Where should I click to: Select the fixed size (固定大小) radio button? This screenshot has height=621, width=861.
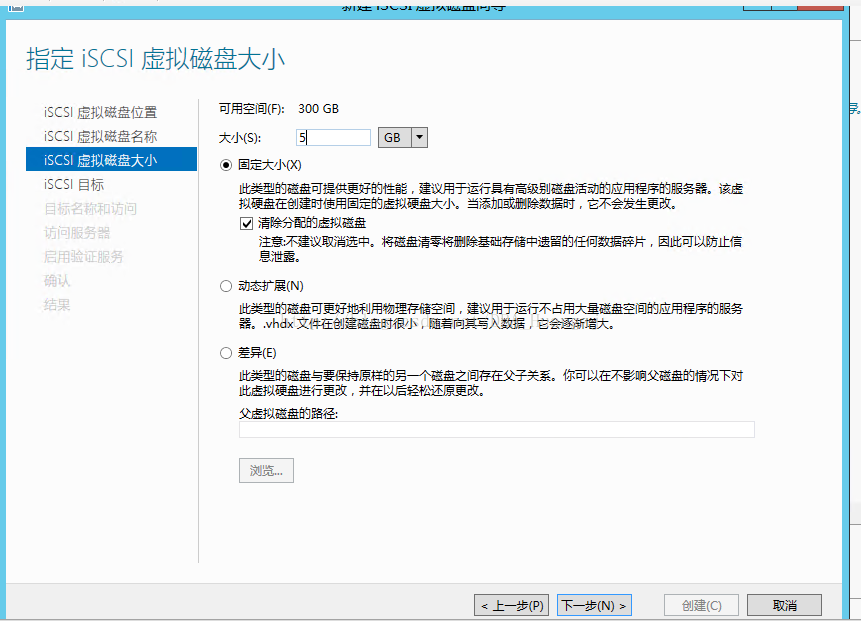226,165
